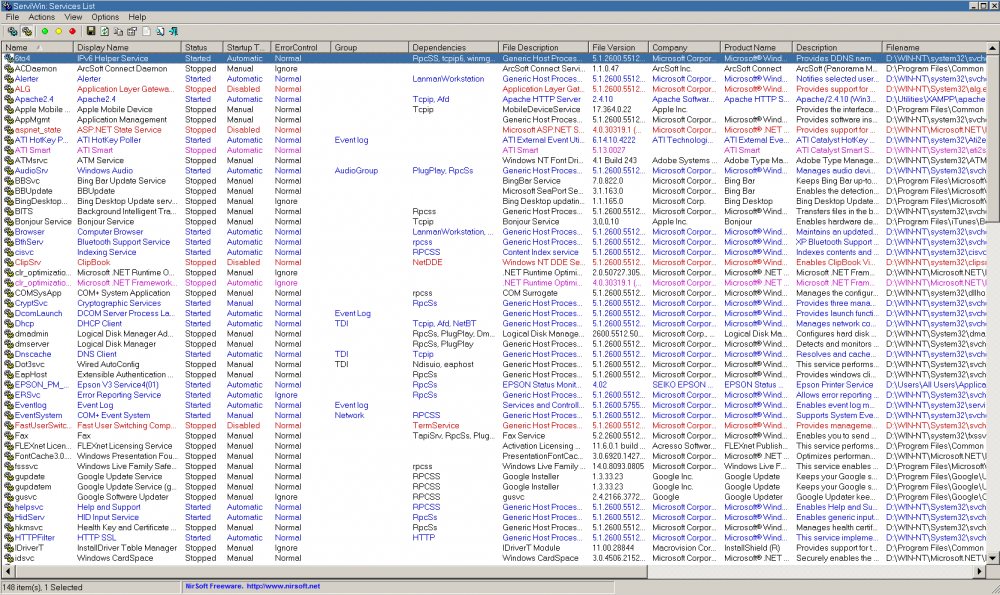The width and height of the screenshot is (1000, 595).
Task: Click the Save floppy disk icon
Action: 91,31
